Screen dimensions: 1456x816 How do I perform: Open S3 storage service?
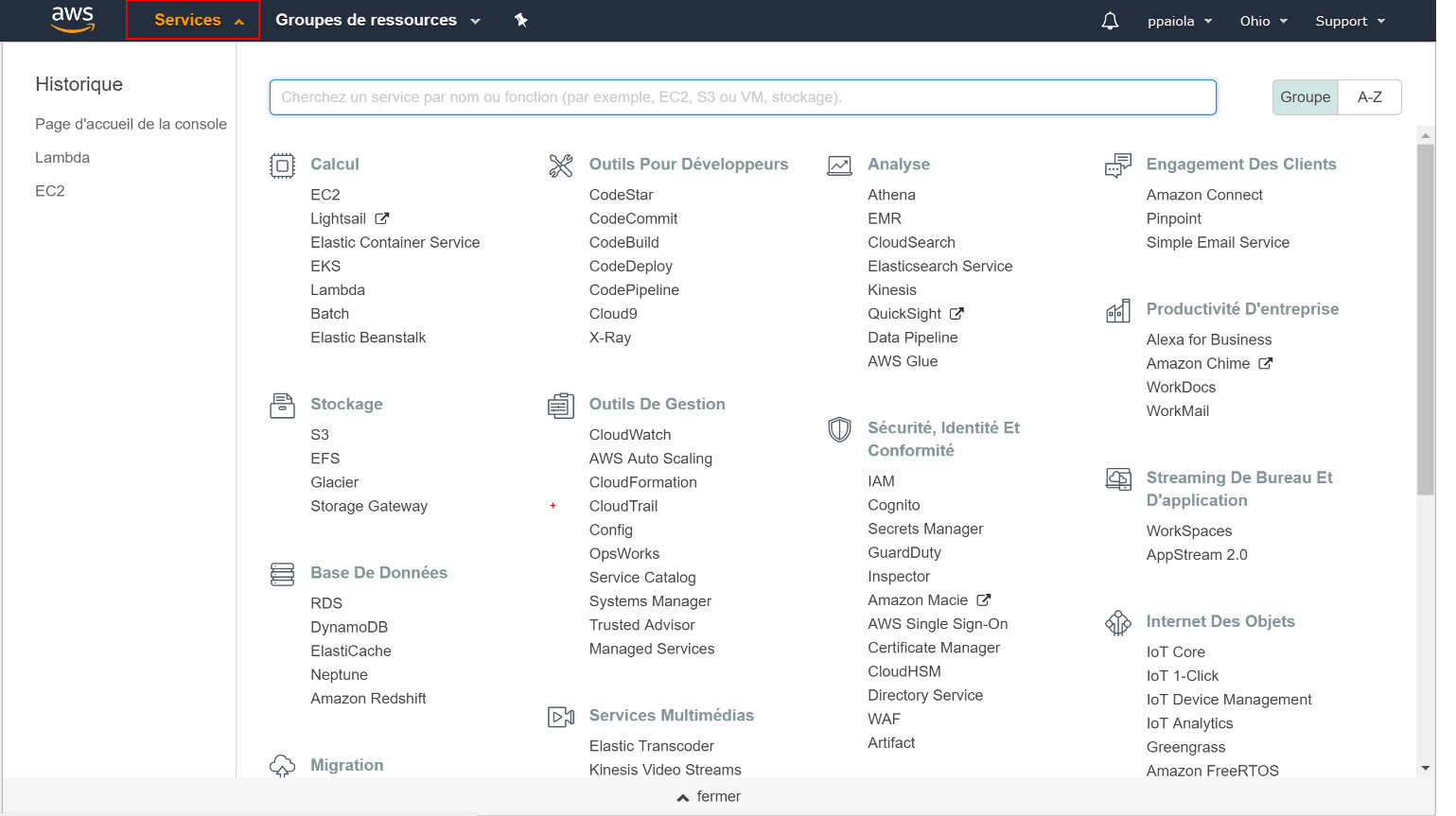[320, 435]
